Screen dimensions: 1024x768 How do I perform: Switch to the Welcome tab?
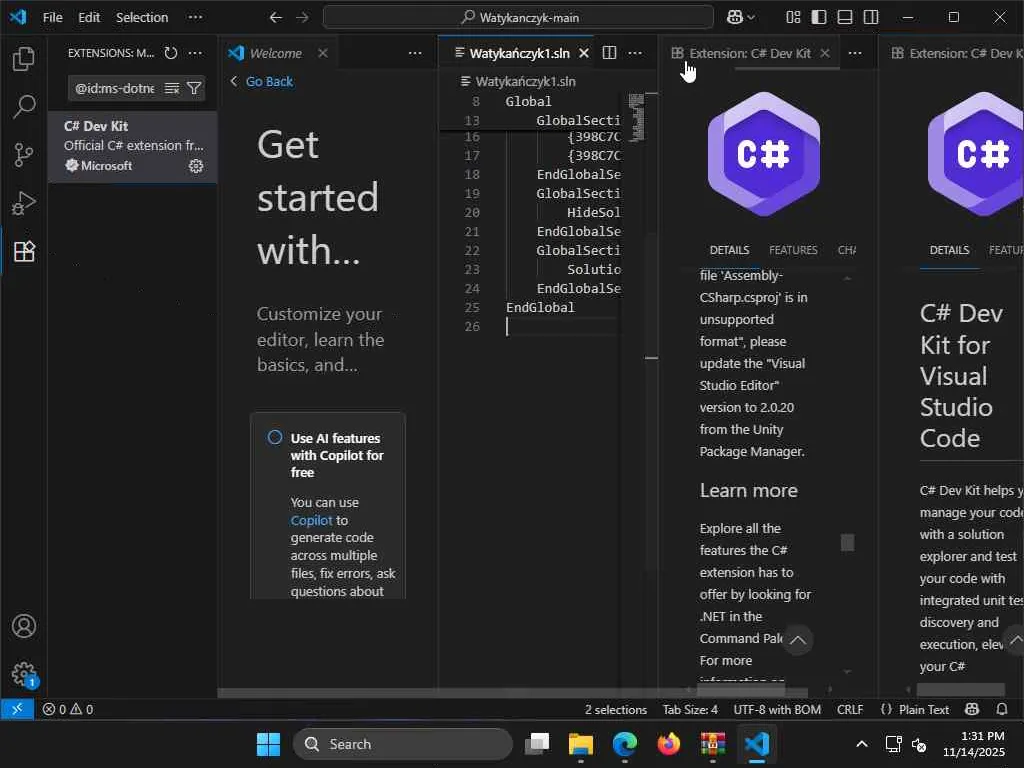point(275,53)
